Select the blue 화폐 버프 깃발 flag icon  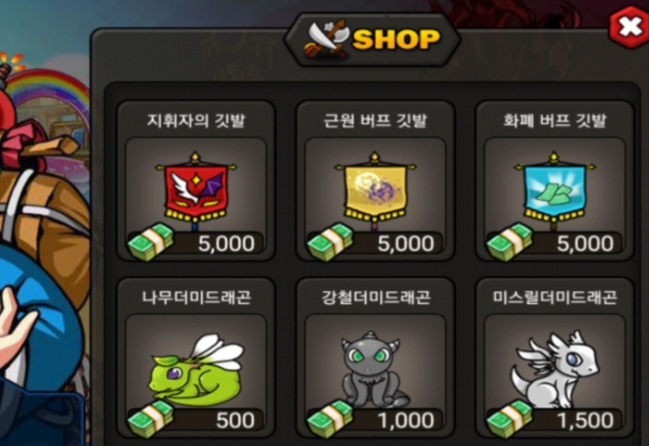tap(555, 189)
